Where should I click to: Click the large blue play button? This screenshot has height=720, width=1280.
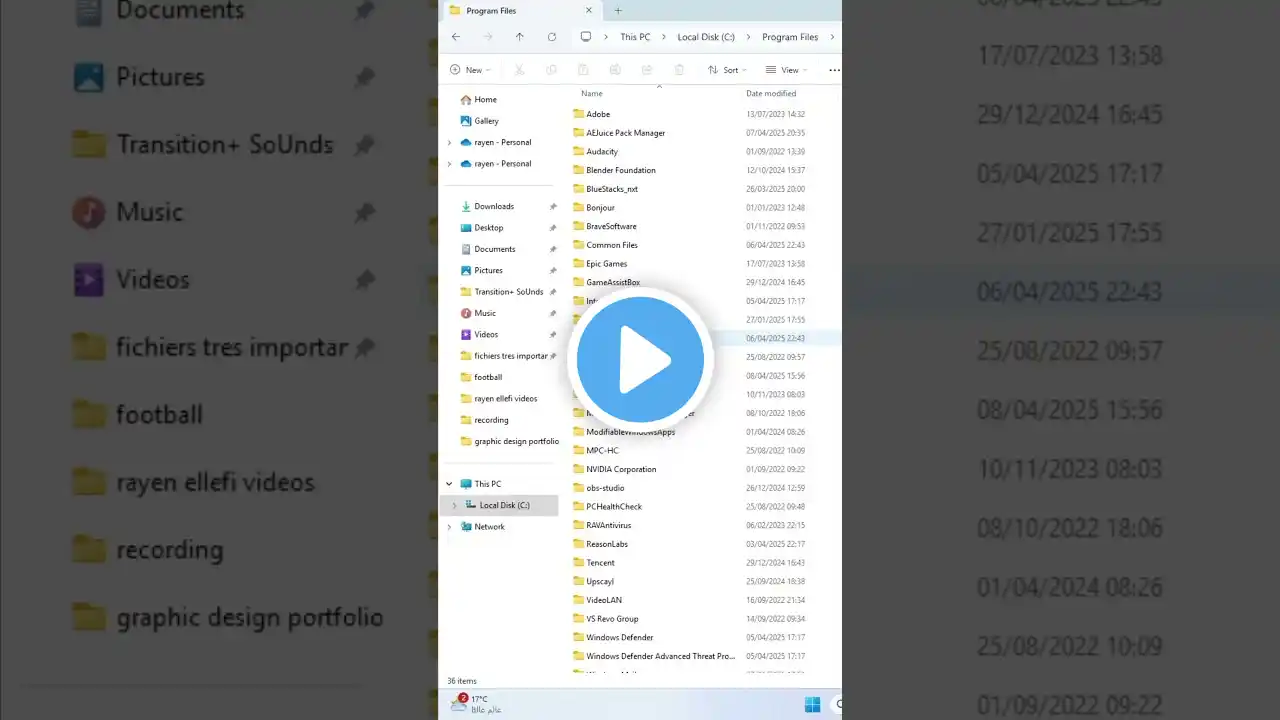pyautogui.click(x=640, y=360)
